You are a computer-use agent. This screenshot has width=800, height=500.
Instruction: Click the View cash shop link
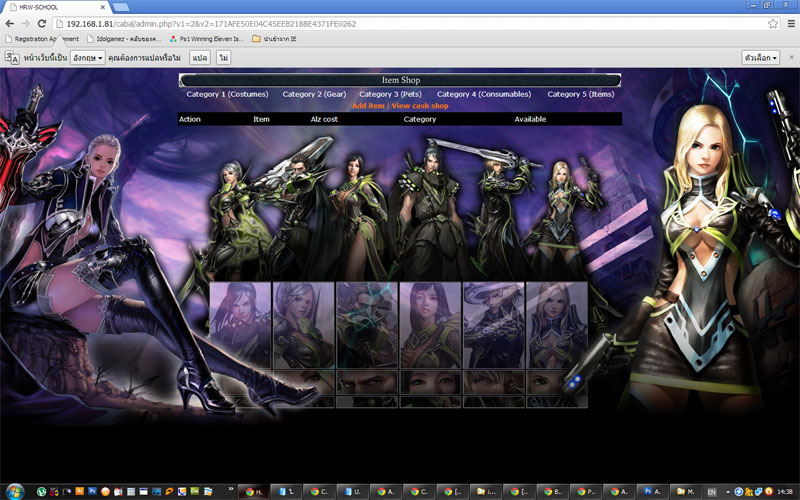pos(420,106)
